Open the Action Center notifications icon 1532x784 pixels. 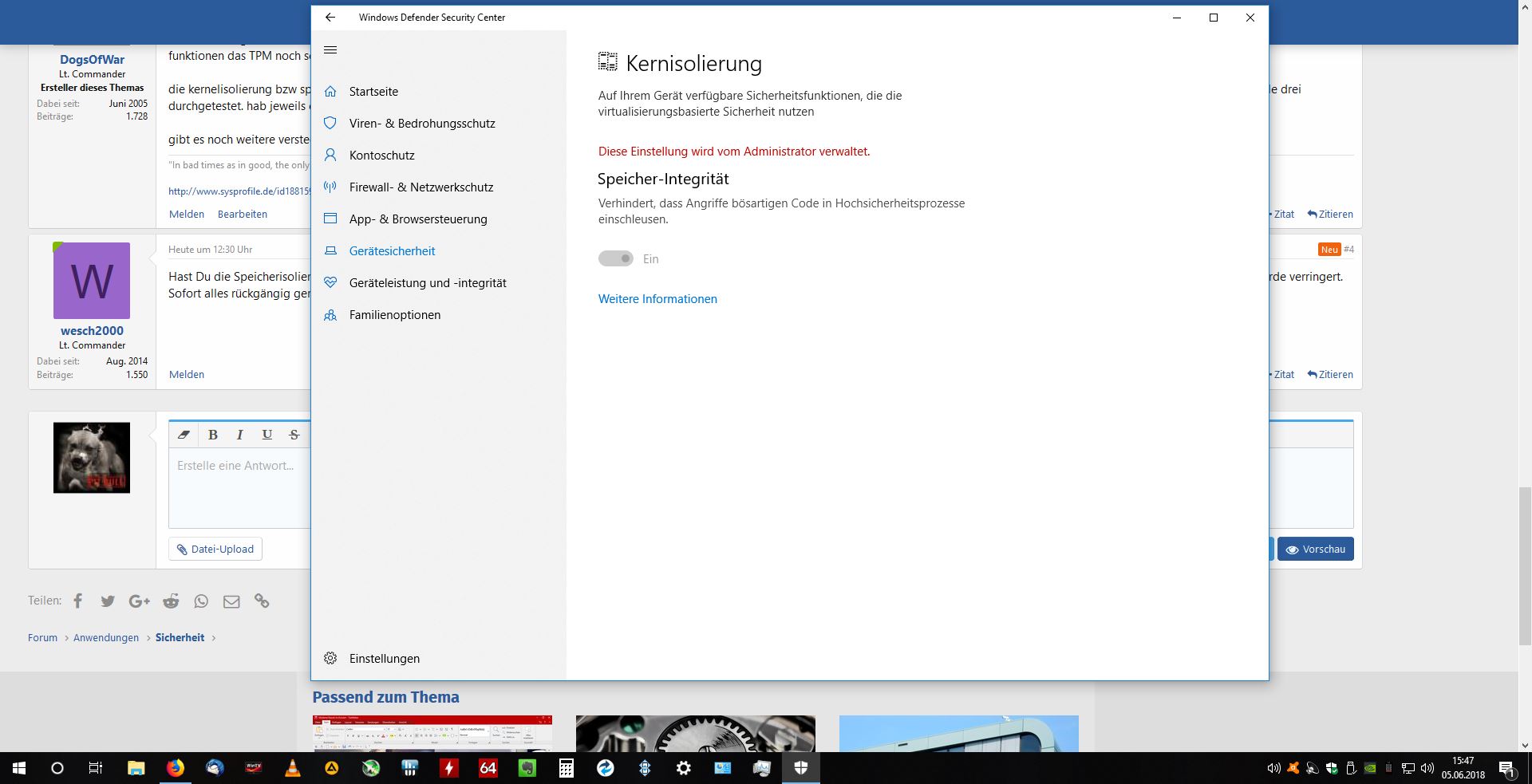(1506, 768)
